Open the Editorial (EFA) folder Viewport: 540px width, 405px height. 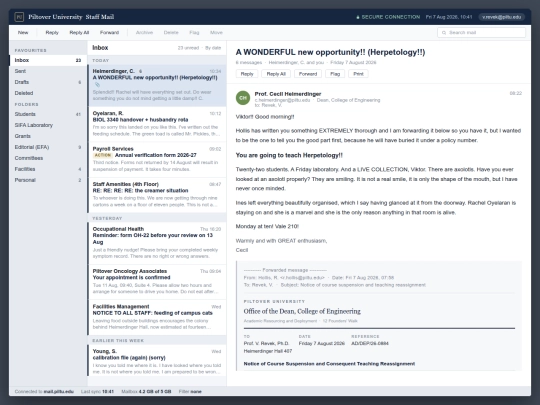click(x=48, y=147)
